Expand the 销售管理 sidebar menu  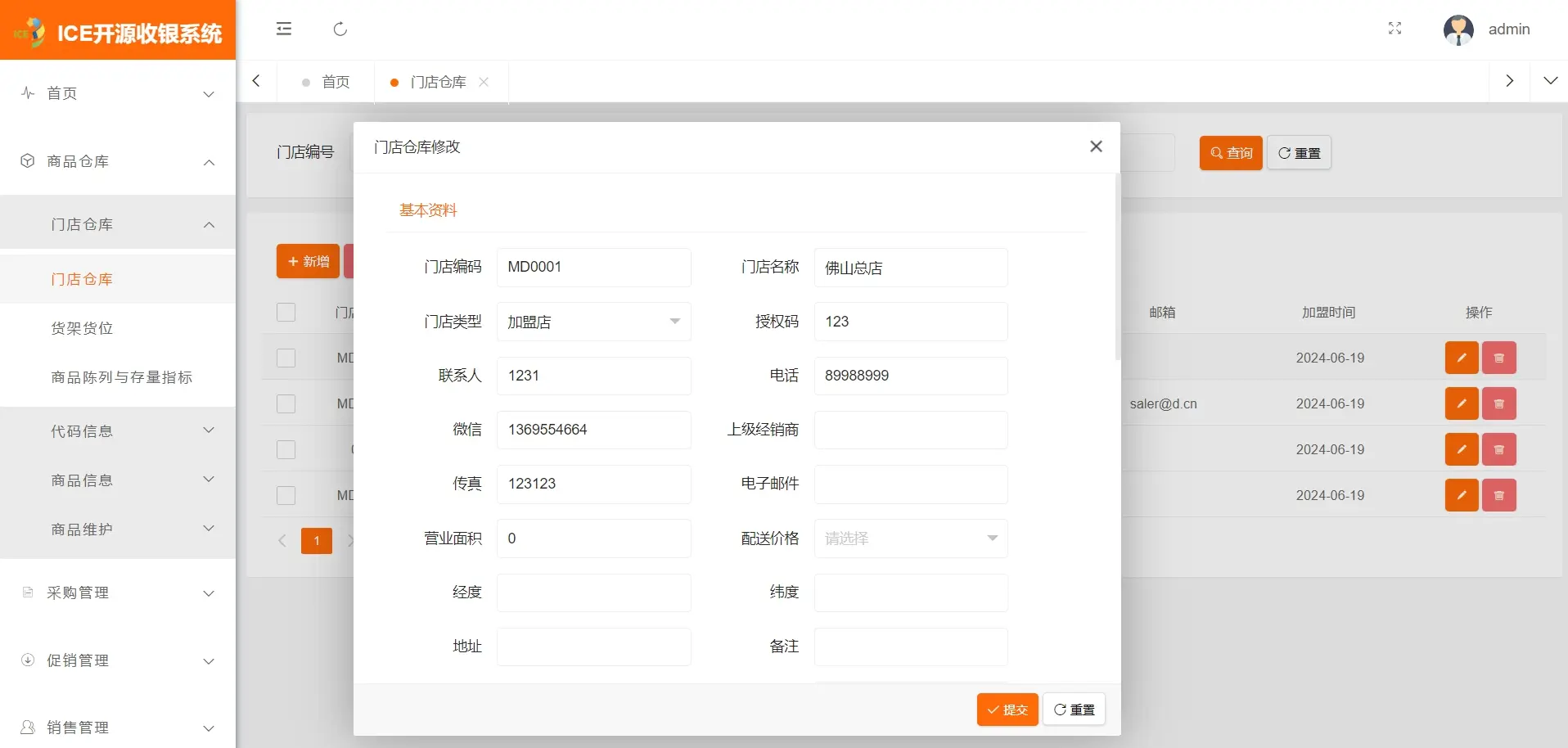point(118,728)
